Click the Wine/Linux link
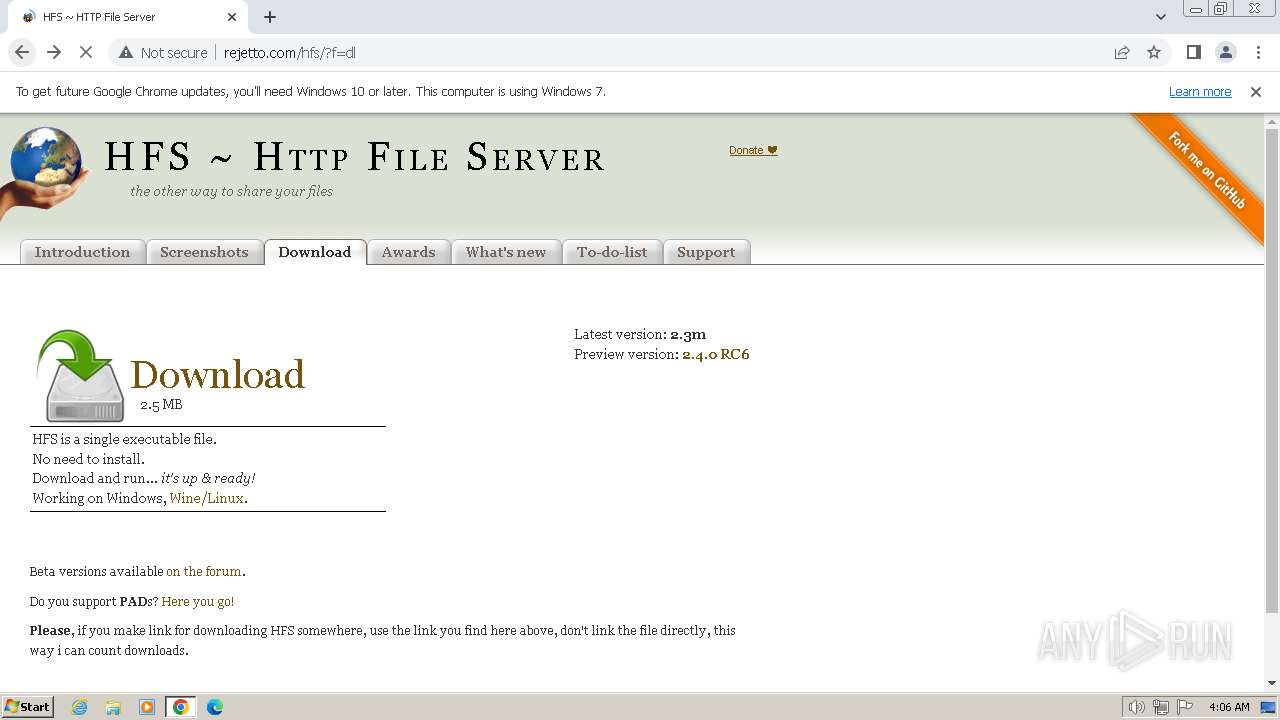Image resolution: width=1280 pixels, height=720 pixels. 207,498
